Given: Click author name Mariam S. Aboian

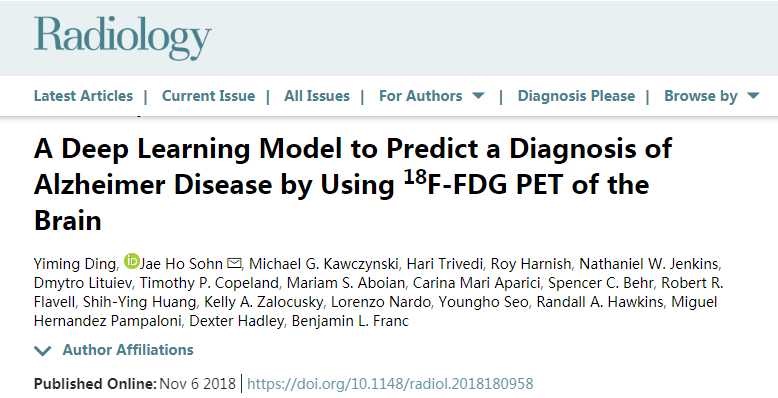Looking at the screenshot, I should coord(346,283).
